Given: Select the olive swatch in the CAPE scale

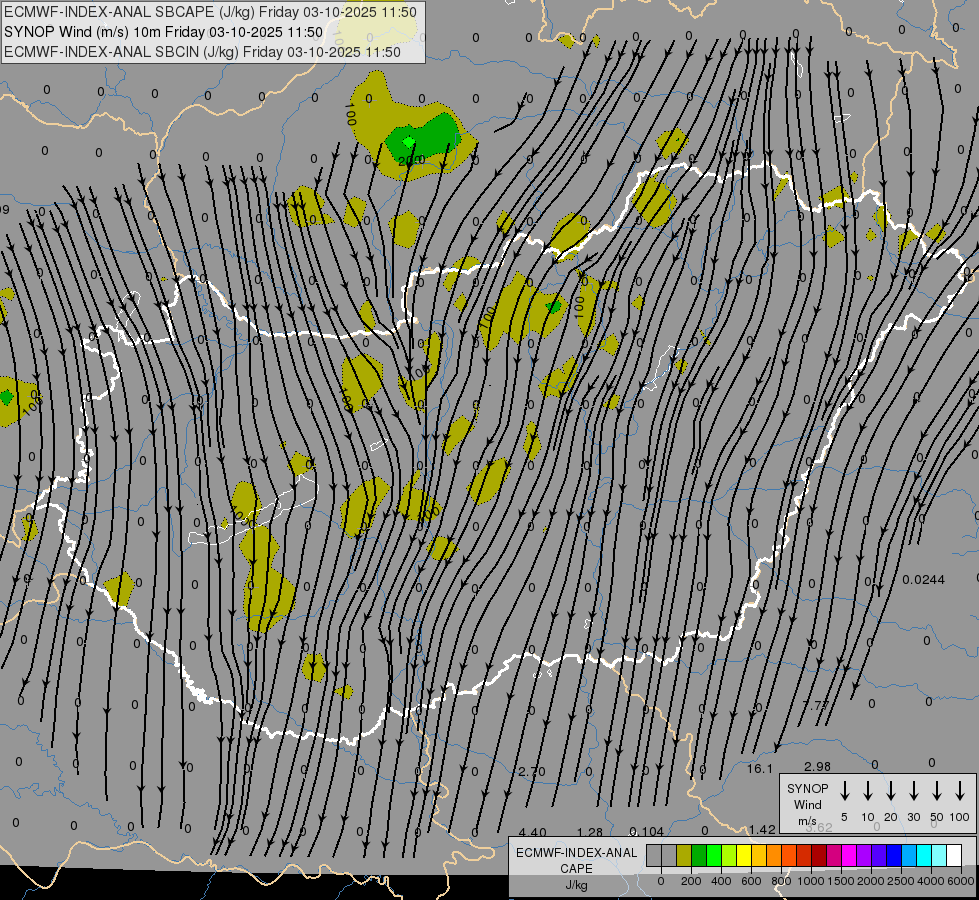Looking at the screenshot, I should click(x=684, y=856).
